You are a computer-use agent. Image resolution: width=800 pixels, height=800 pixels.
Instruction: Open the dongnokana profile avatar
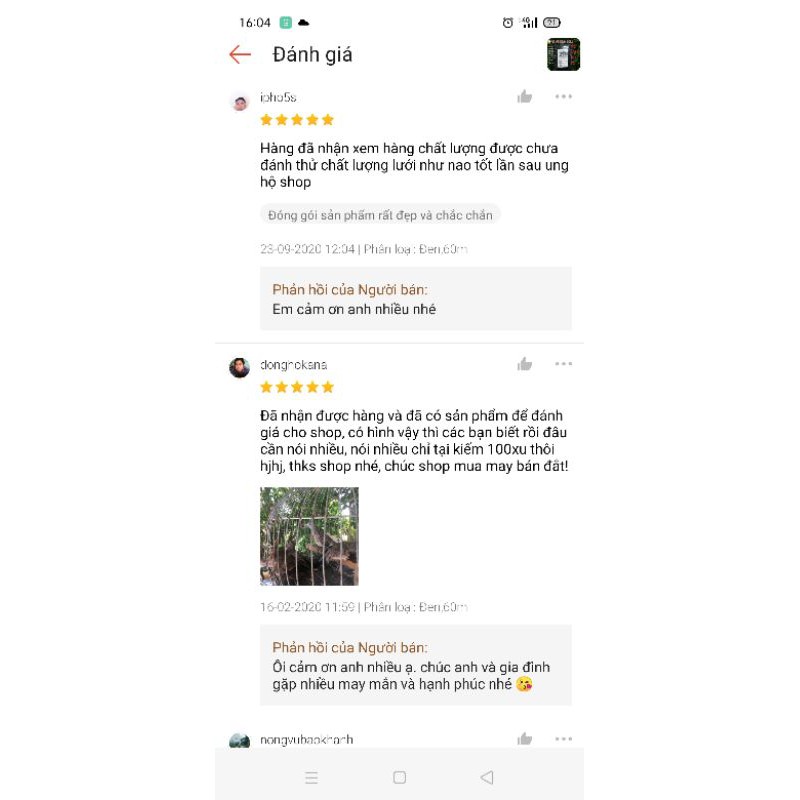coord(240,368)
